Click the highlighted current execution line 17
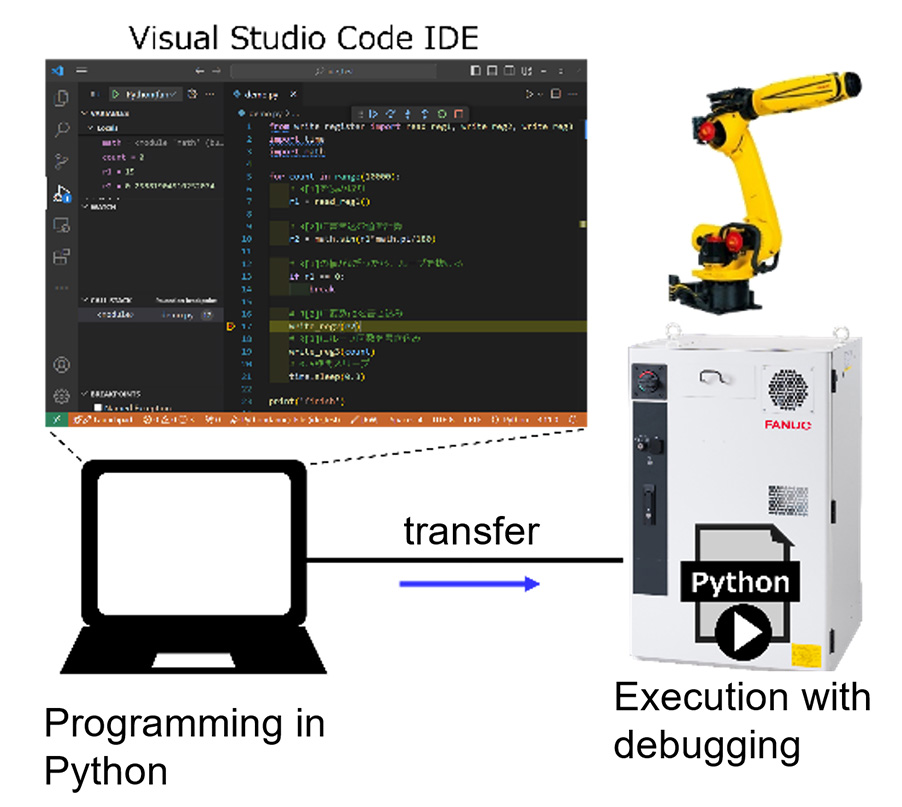This screenshot has width=902, height=807. point(428,326)
